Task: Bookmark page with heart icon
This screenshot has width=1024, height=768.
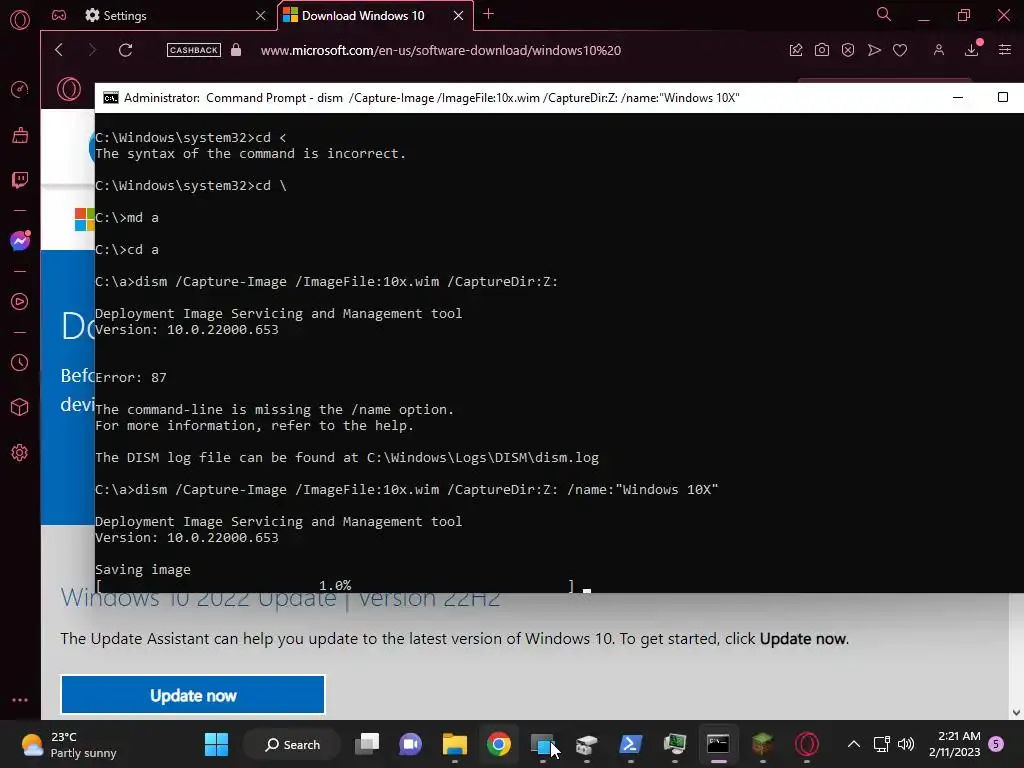Action: click(900, 50)
